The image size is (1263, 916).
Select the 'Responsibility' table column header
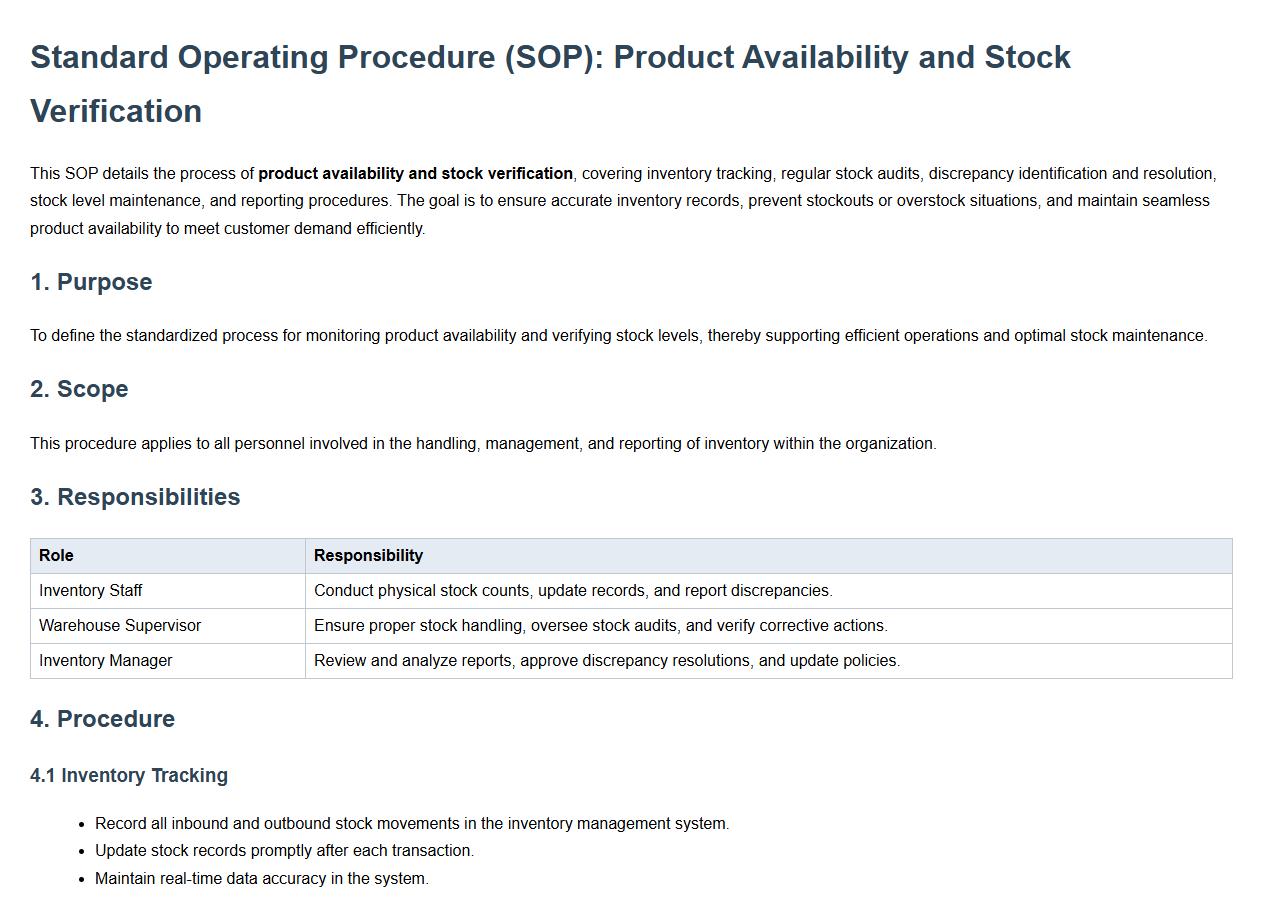coord(368,556)
